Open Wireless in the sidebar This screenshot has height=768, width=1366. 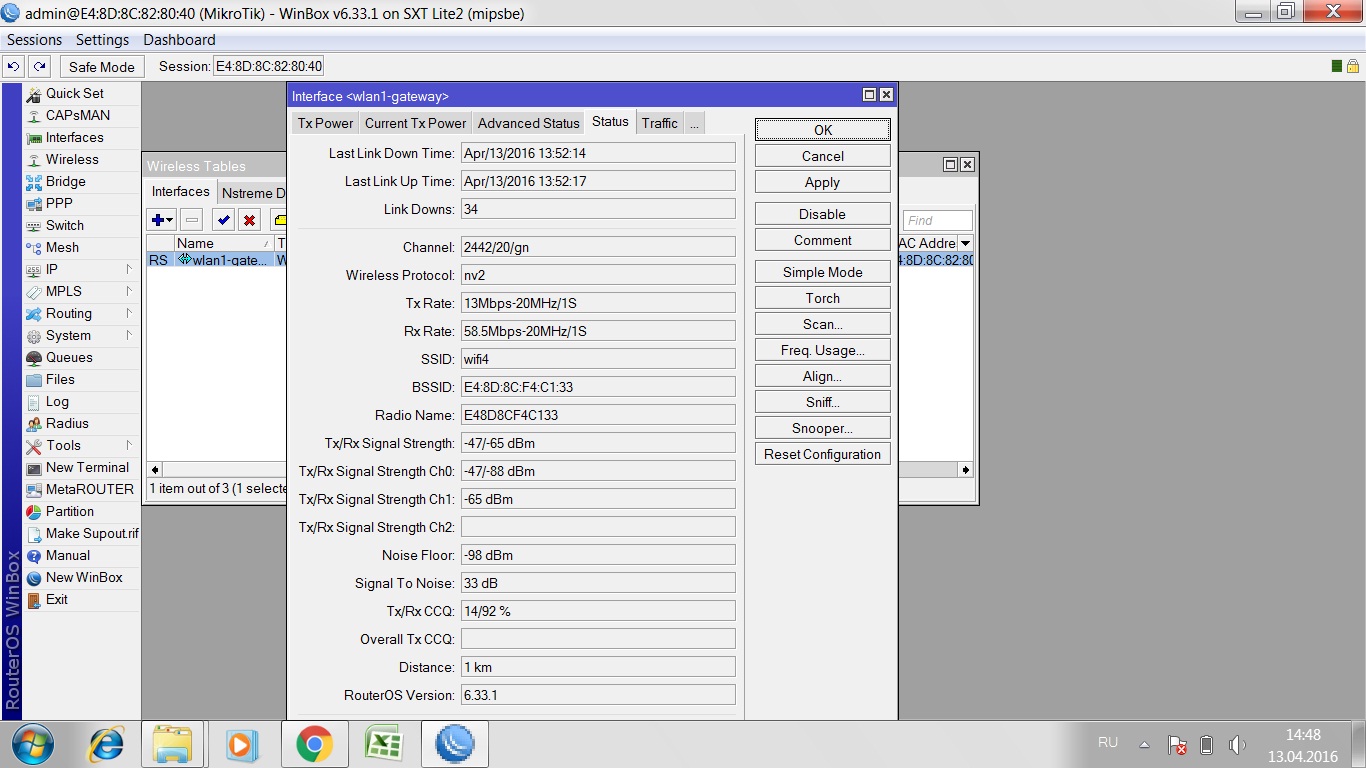tap(72, 159)
